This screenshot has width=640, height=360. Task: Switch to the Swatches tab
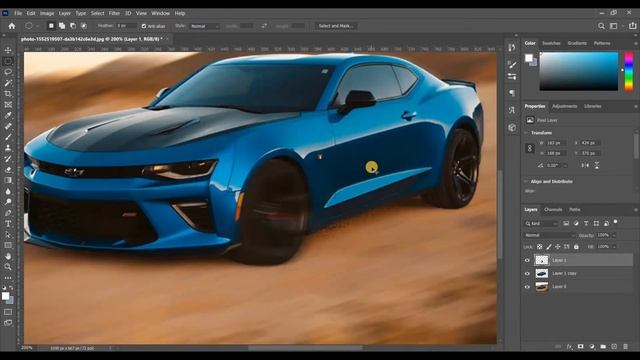click(551, 43)
